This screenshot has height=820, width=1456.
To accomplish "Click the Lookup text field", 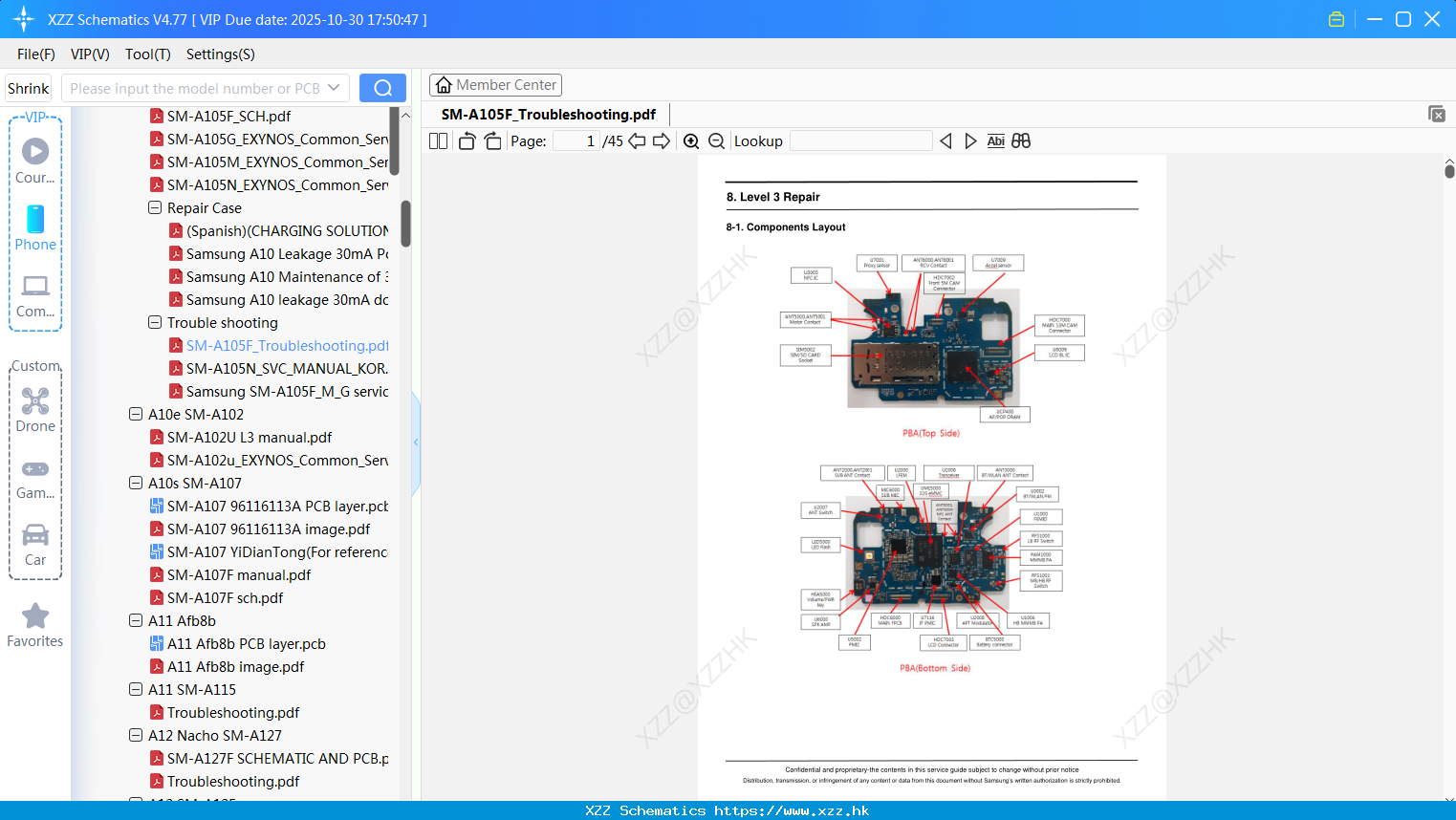I will coord(861,141).
